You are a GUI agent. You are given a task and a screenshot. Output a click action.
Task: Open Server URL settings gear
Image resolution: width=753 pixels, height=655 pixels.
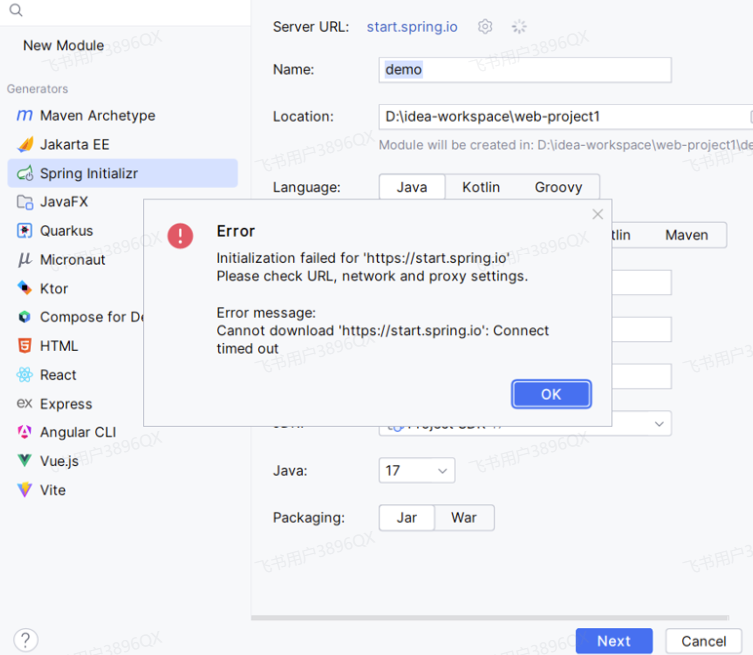(x=485, y=26)
